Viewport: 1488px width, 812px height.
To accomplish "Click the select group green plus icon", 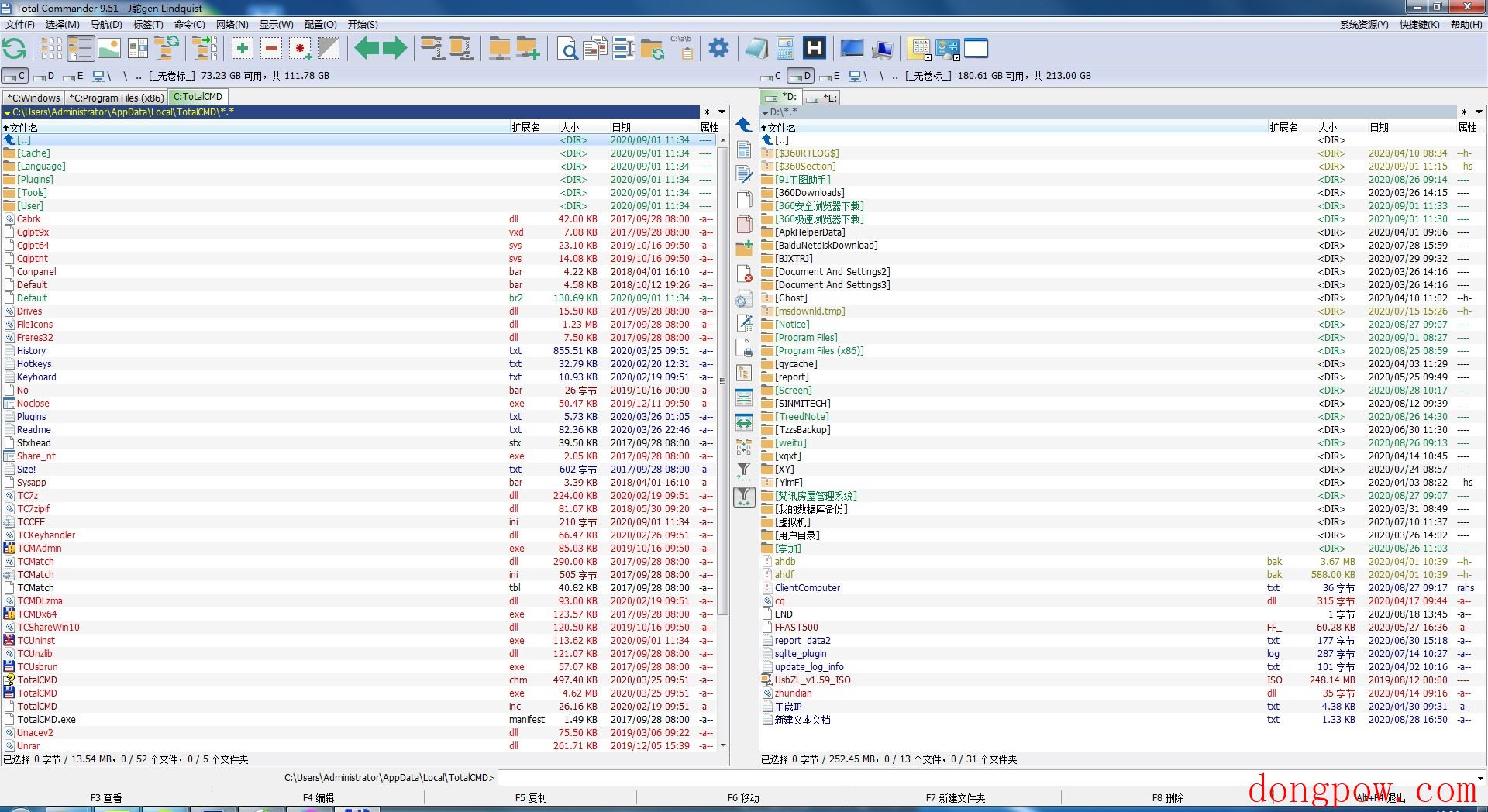I will 243,49.
